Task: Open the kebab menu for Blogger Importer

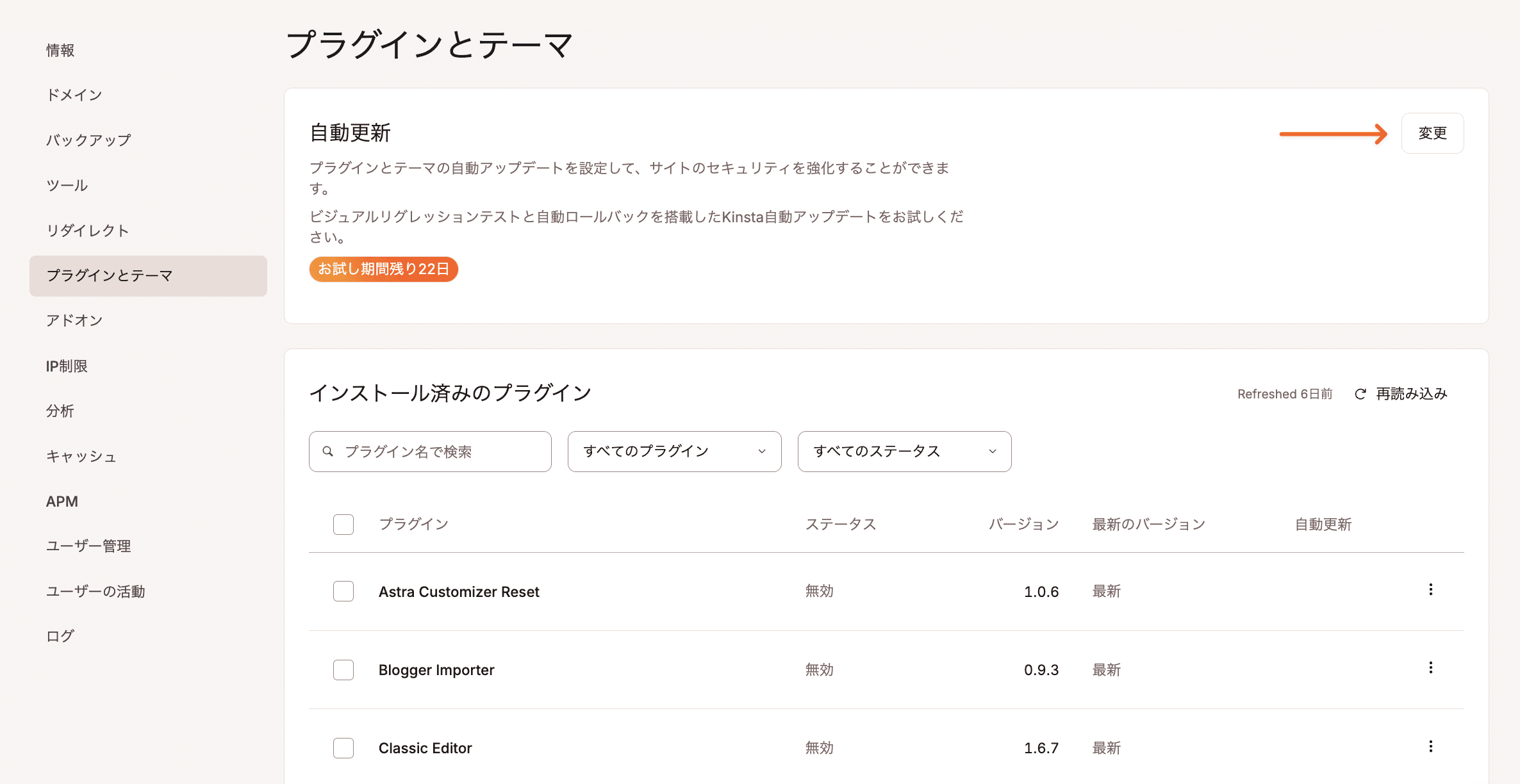Action: tap(1430, 667)
